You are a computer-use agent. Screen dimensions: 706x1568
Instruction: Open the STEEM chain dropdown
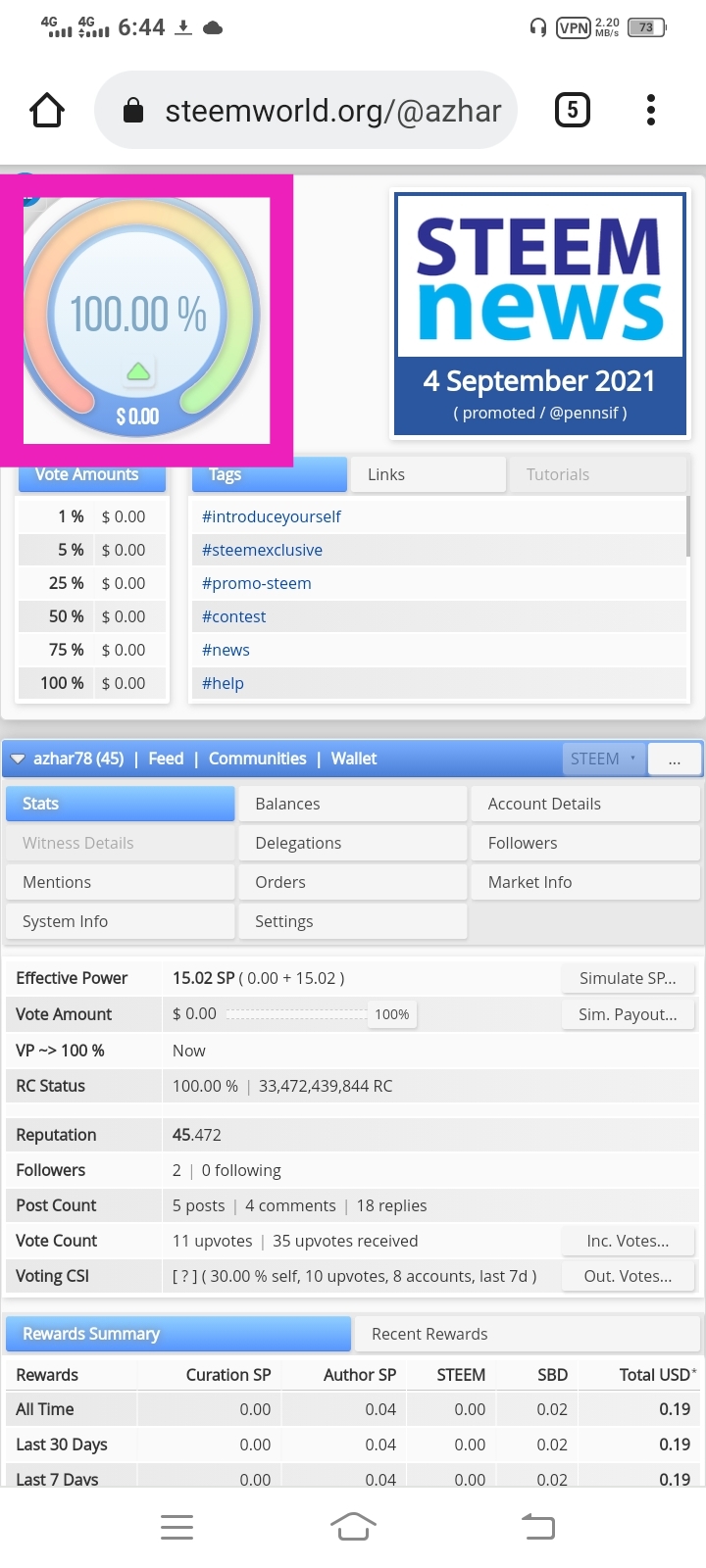click(x=604, y=759)
